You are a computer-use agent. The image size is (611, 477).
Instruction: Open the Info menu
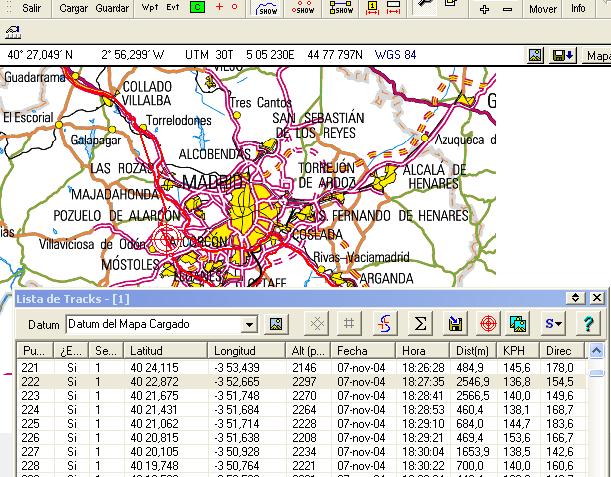578,8
